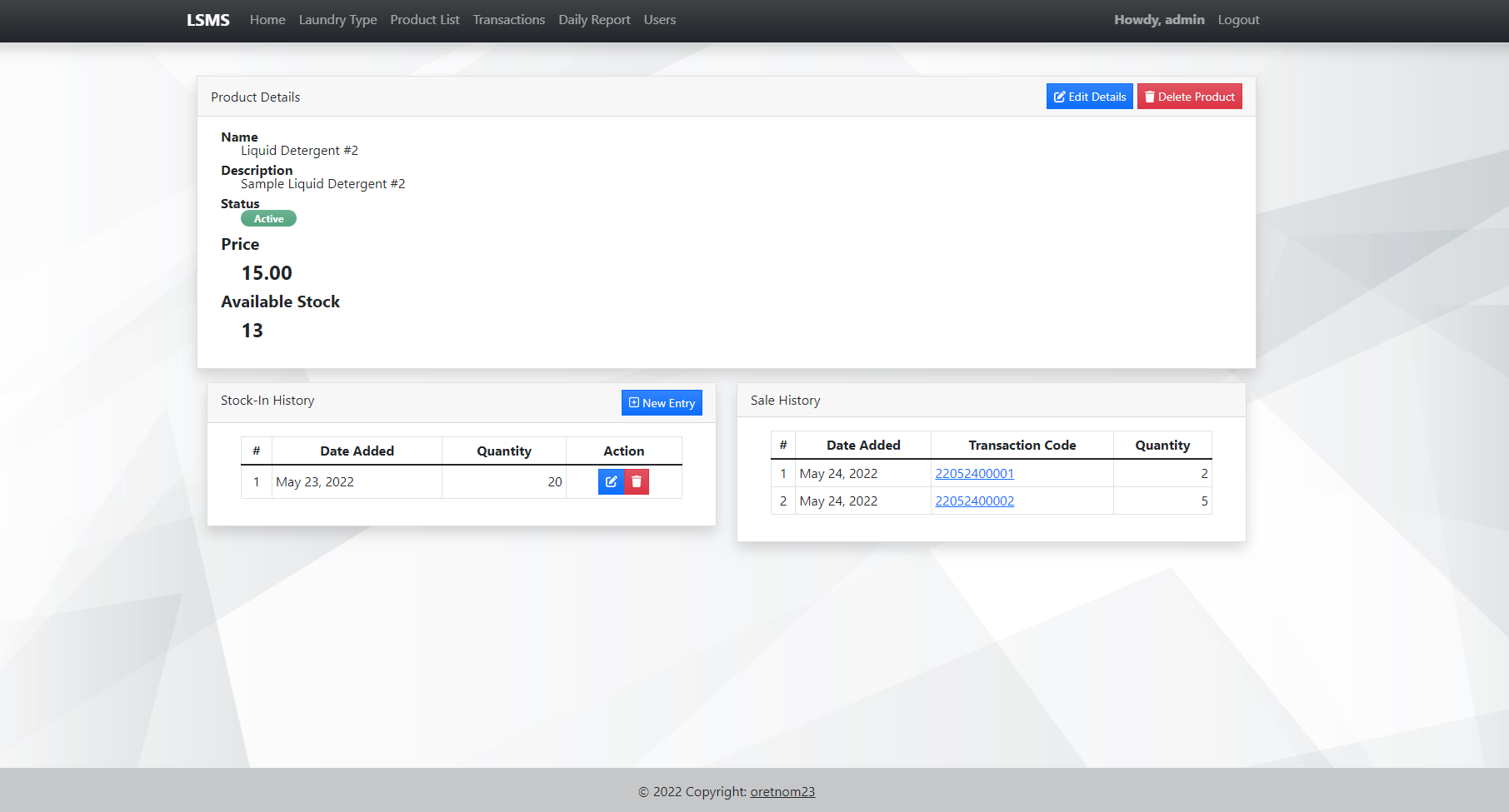The image size is (1509, 812).
Task: Click sale quantity 5 in the second row
Action: [x=1204, y=501]
